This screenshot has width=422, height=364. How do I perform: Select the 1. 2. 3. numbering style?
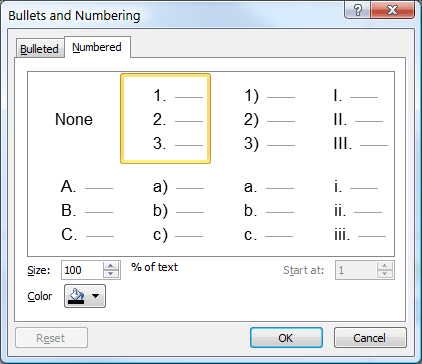165,119
